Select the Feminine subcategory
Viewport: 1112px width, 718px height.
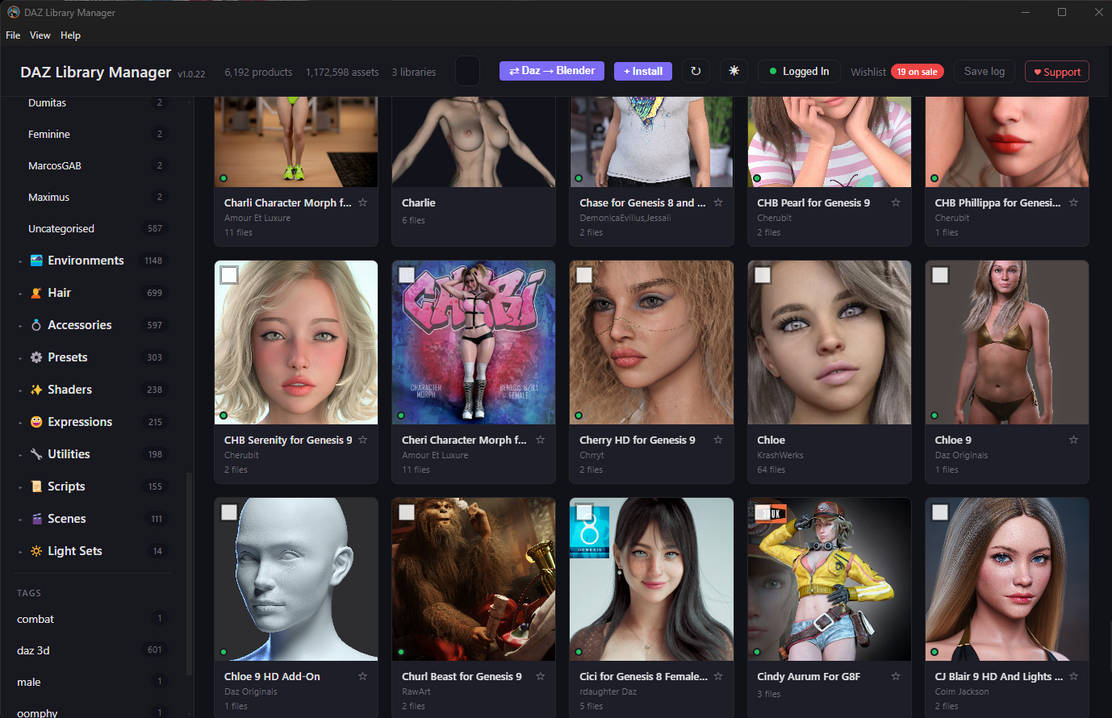pyautogui.click(x=96, y=134)
